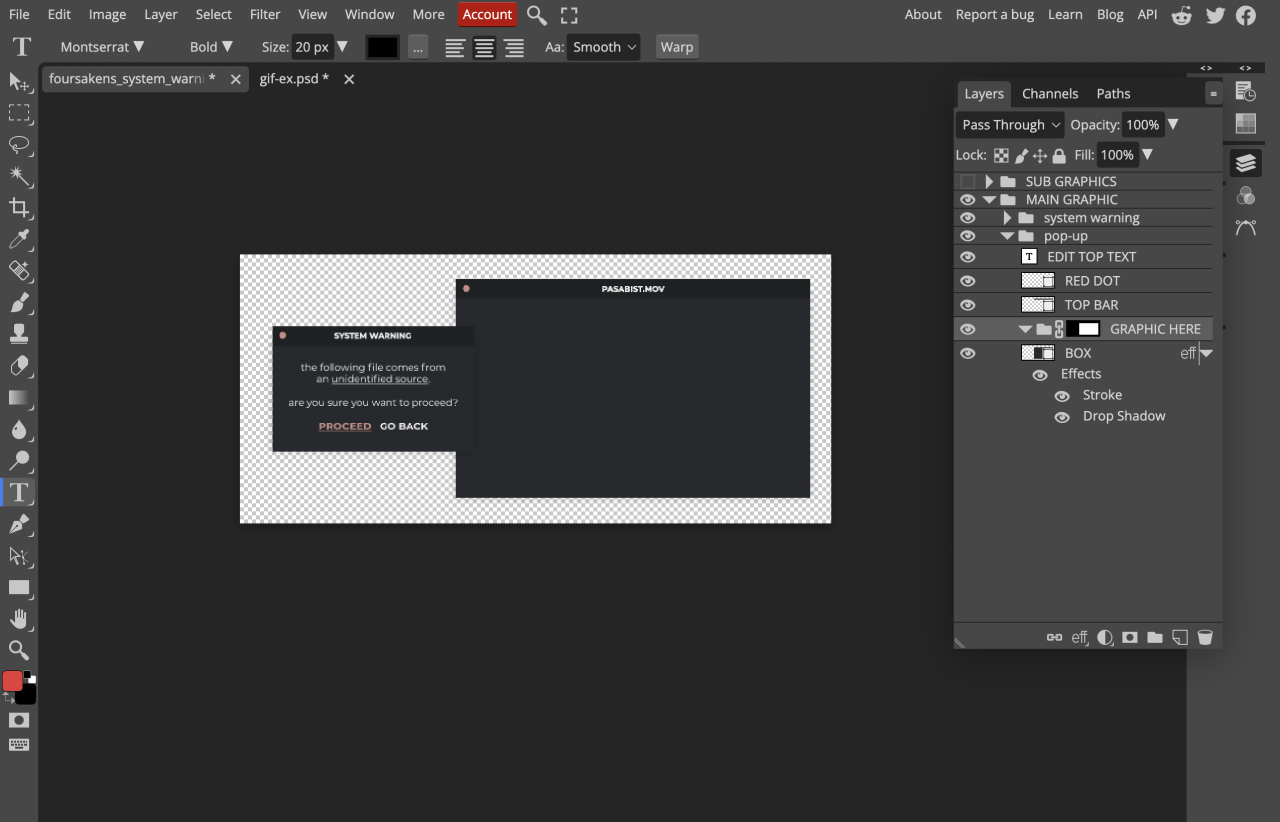Select the Rectangle shape tool
The height and width of the screenshot is (822, 1280).
click(x=19, y=588)
